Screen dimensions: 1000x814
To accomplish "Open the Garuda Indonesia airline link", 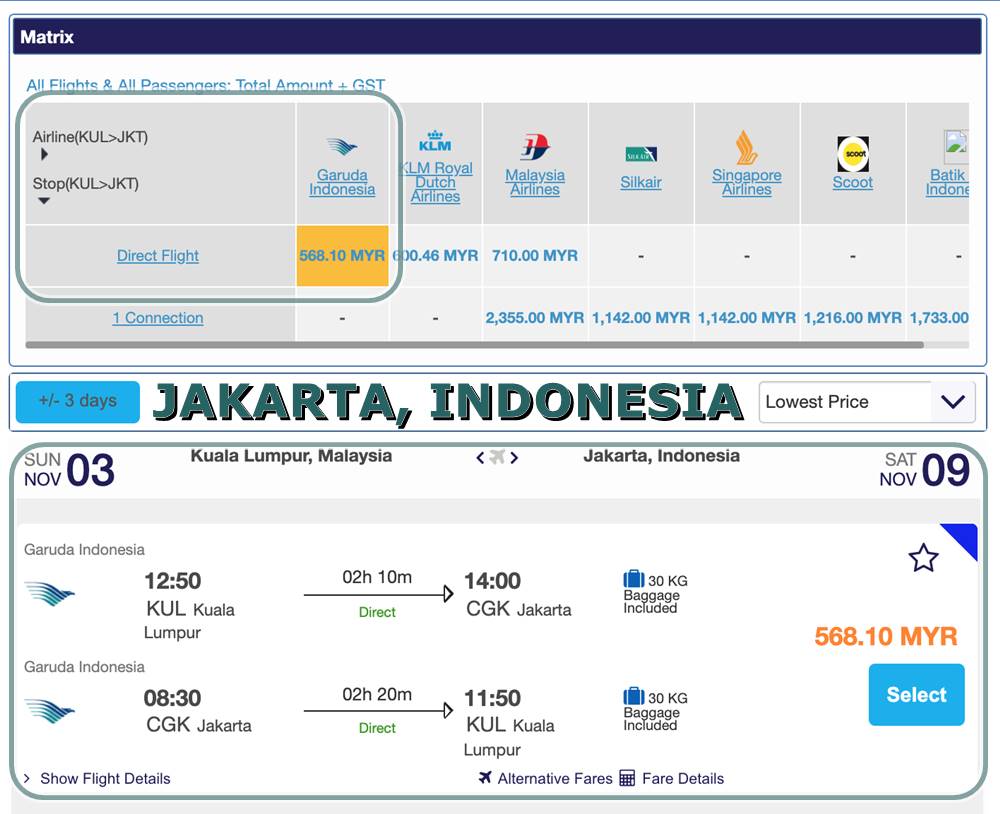I will click(x=342, y=182).
